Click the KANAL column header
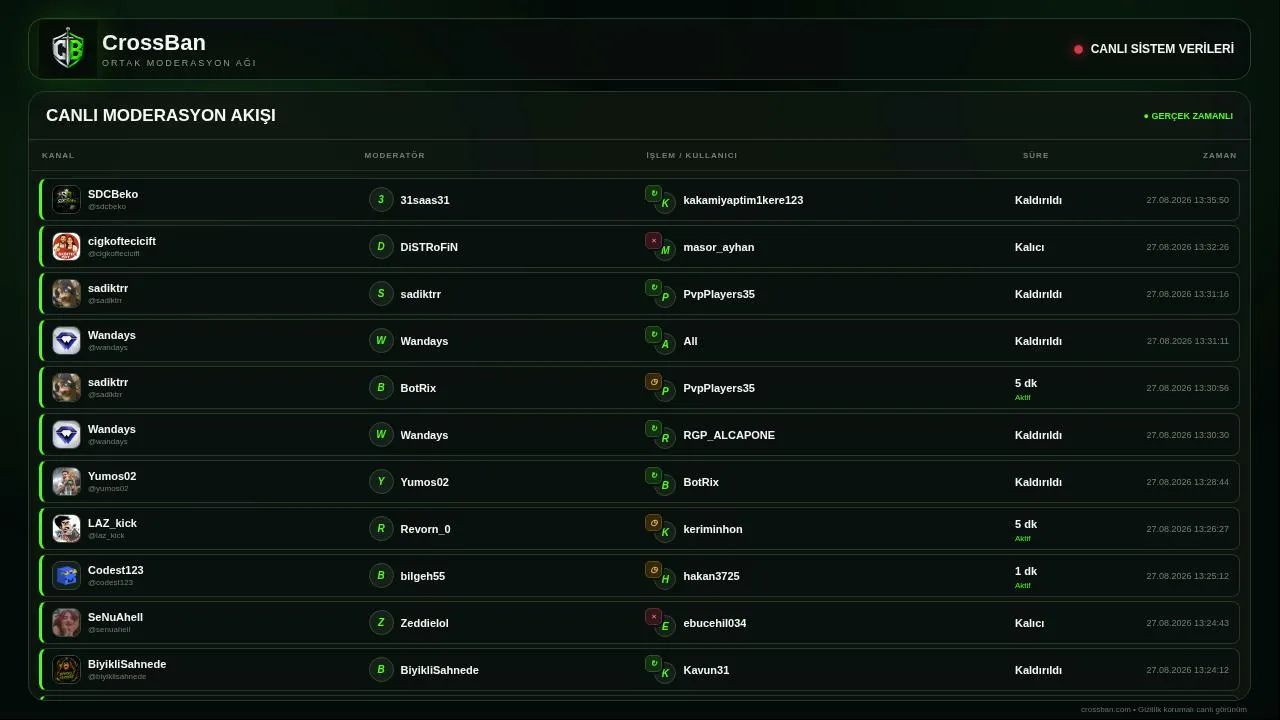1280x720 pixels. (x=58, y=155)
